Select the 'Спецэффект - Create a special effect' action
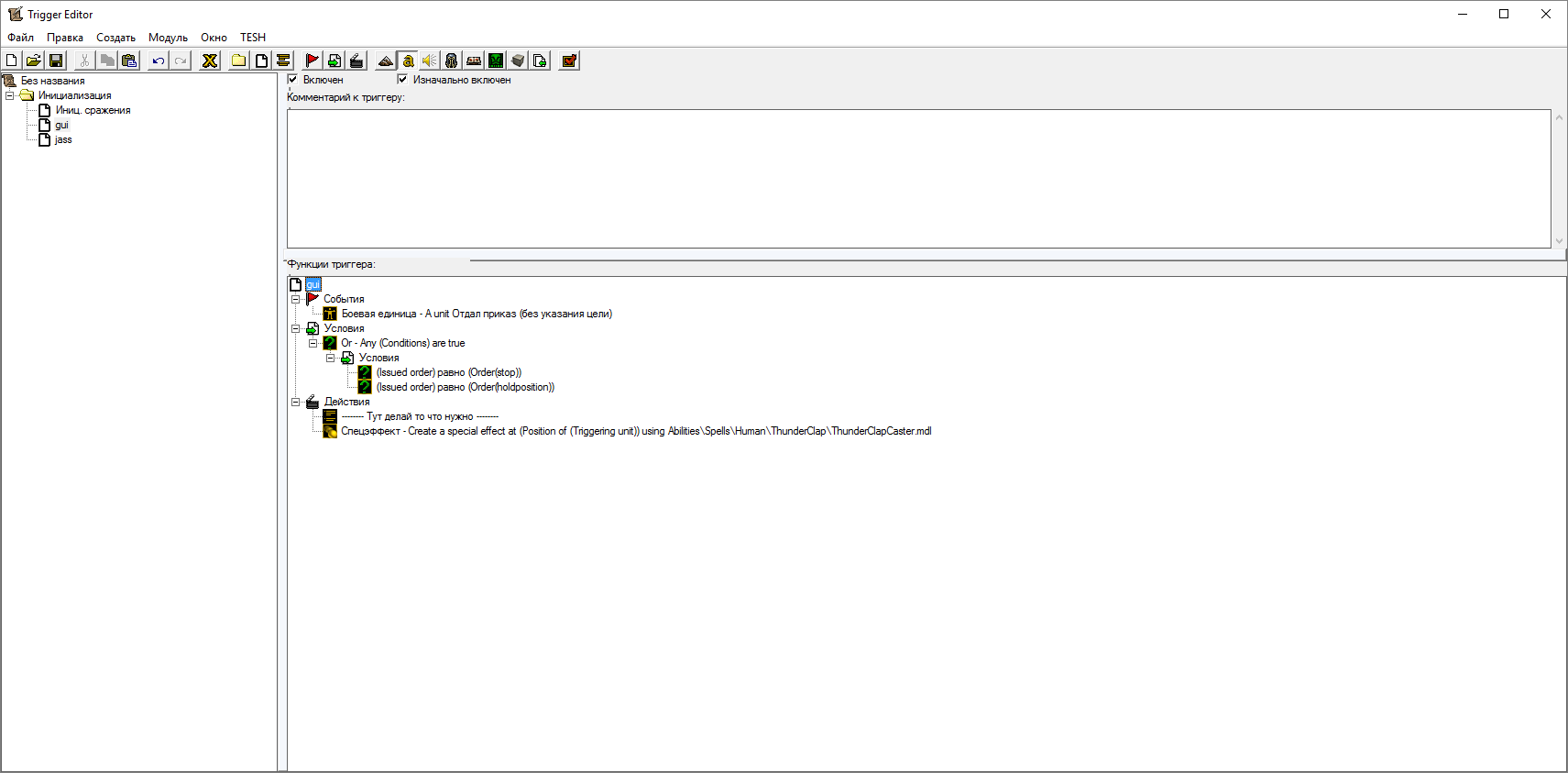The width and height of the screenshot is (1568, 773). point(636,431)
